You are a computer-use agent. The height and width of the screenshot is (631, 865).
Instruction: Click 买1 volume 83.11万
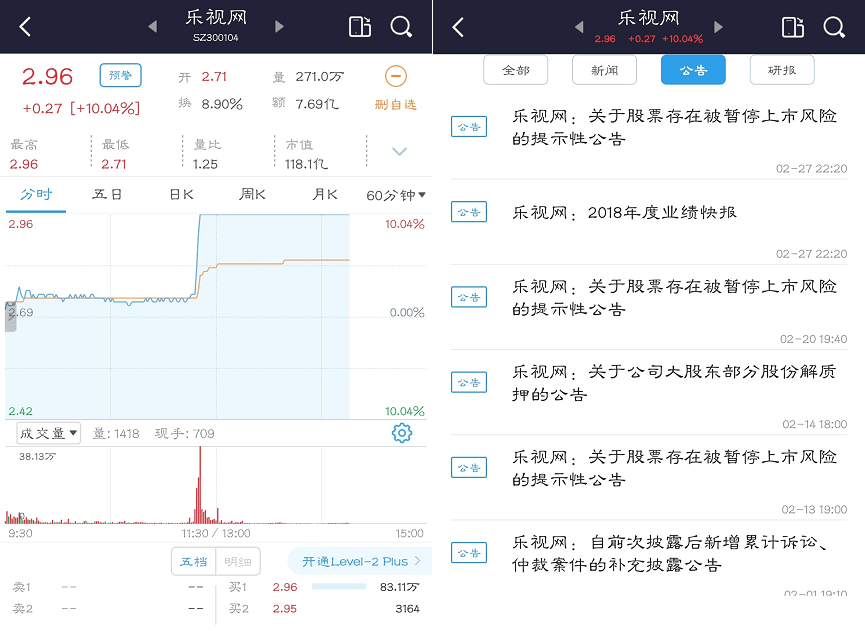click(x=399, y=587)
